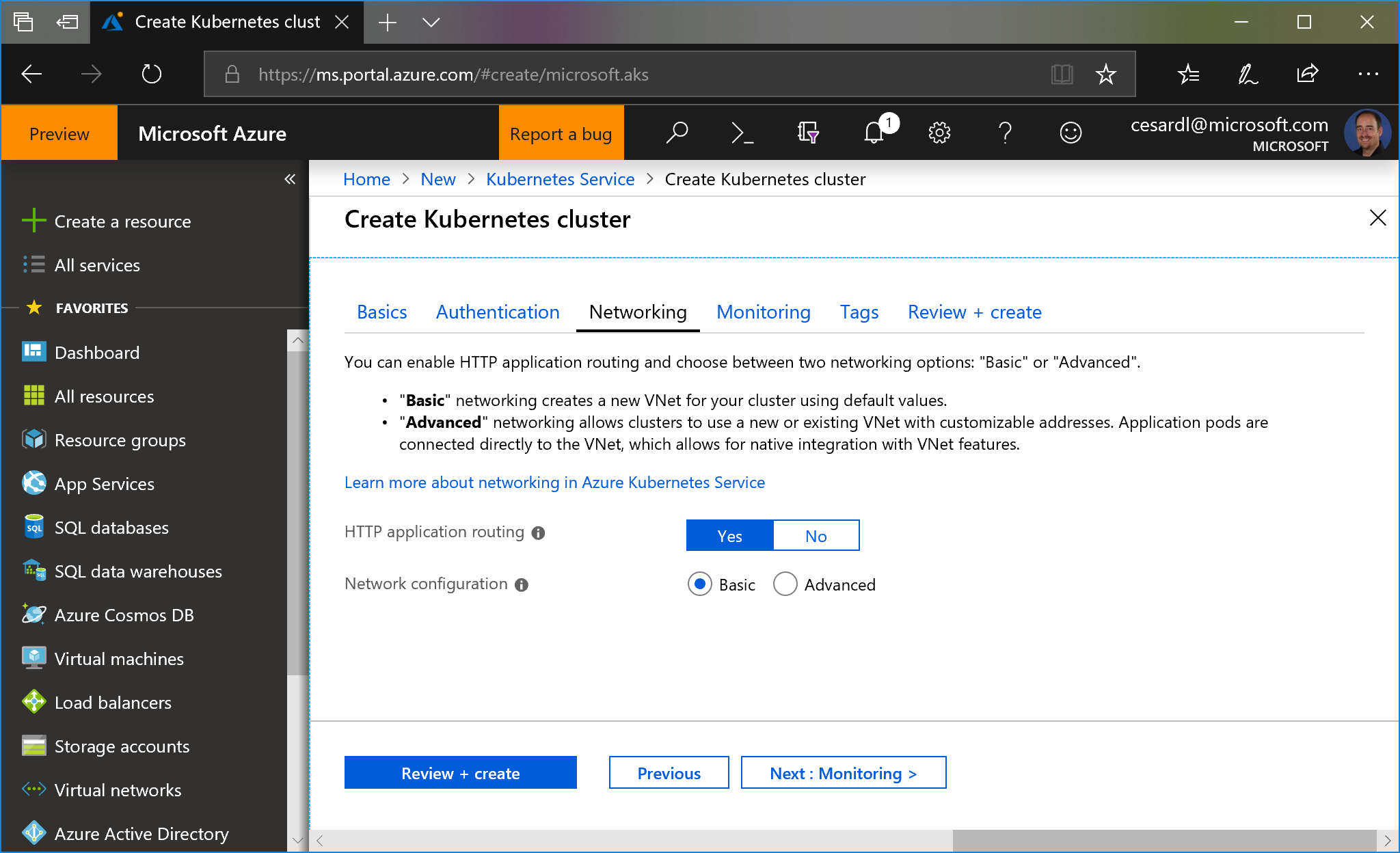Switch to the Basics tab
The height and width of the screenshot is (853, 1400).
pyautogui.click(x=382, y=312)
